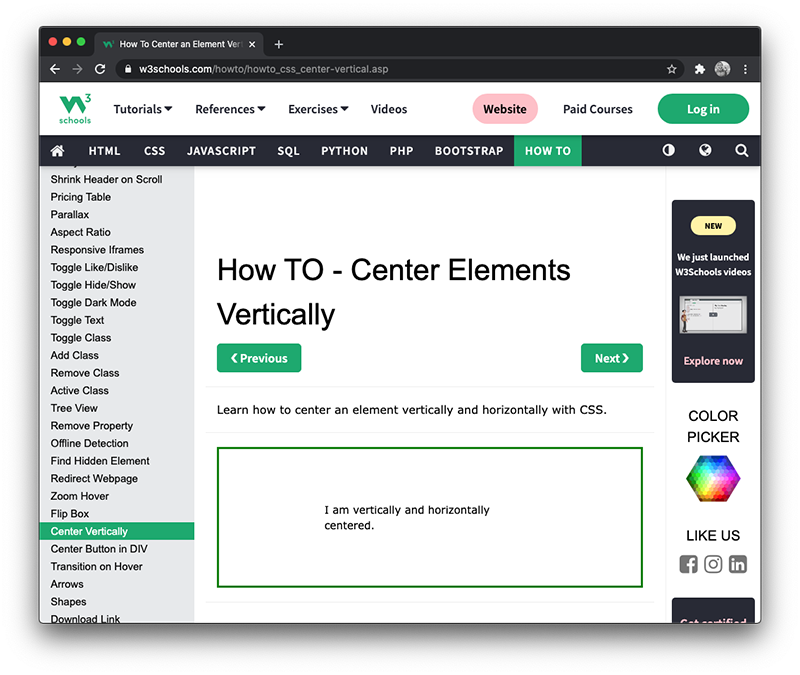The image size is (800, 675).
Task: Click the green Log in button
Action: pos(703,108)
